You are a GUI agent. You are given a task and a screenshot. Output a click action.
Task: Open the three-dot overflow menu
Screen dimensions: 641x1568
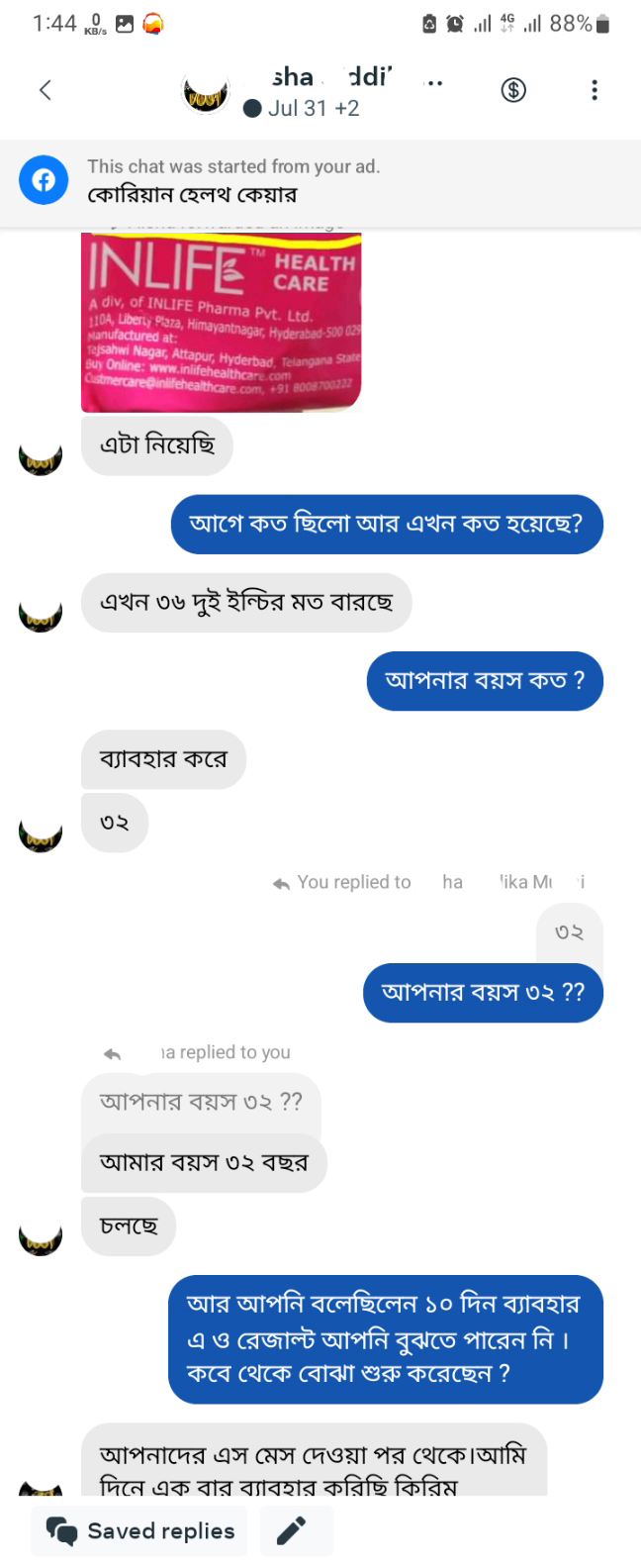[x=594, y=90]
